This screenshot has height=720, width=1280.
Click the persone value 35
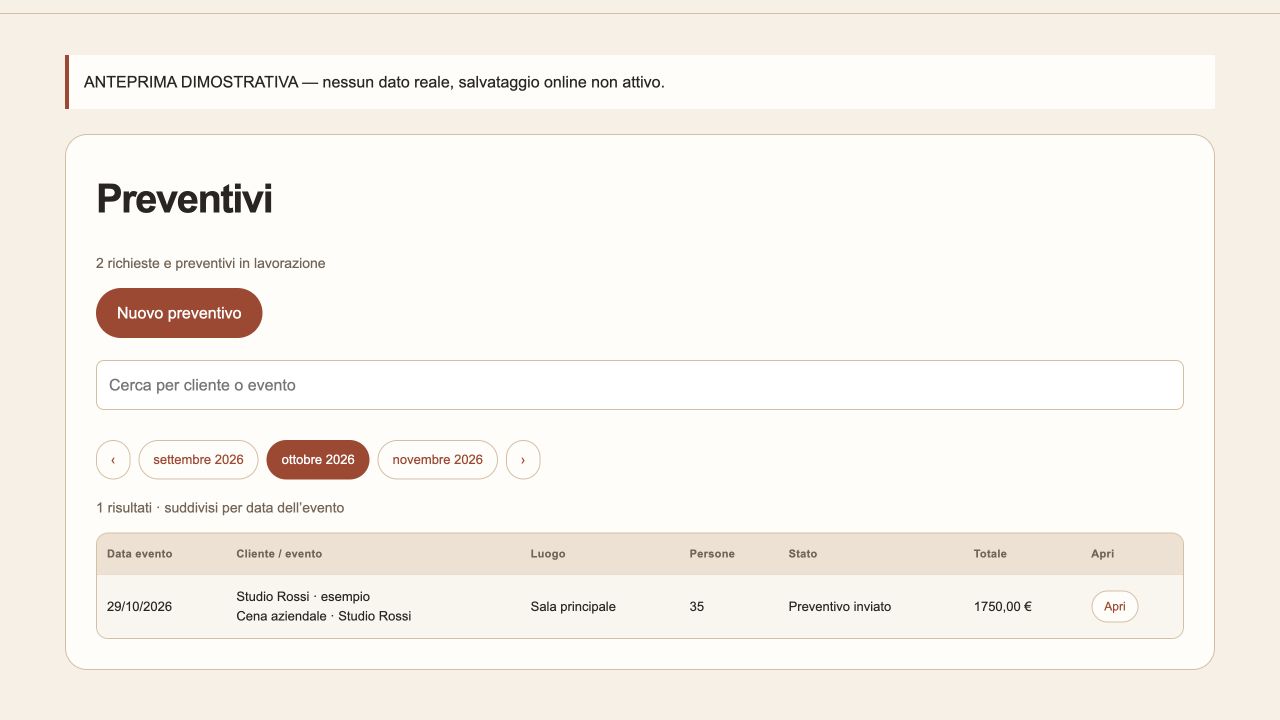coord(696,606)
